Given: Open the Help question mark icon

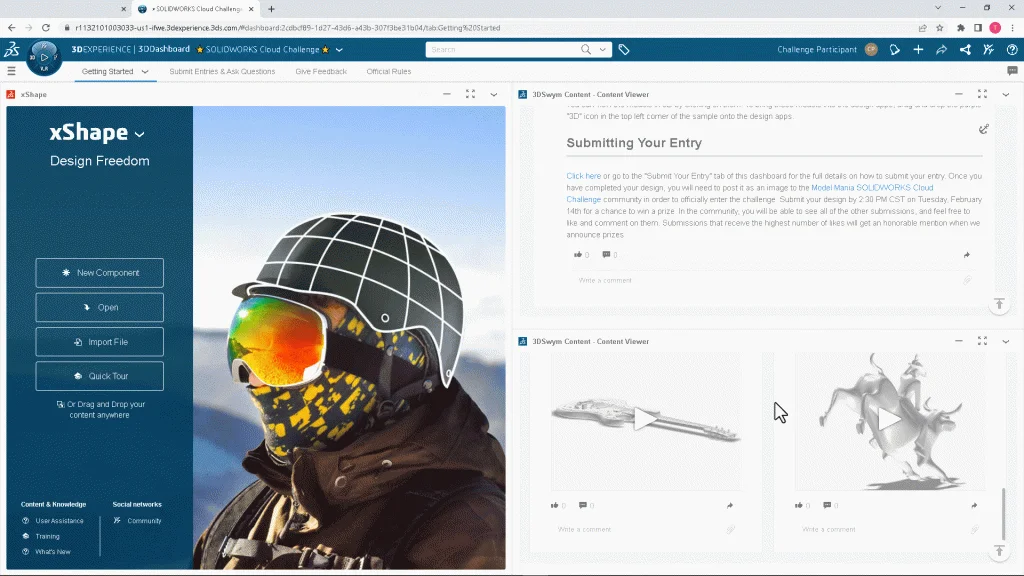Looking at the screenshot, I should pos(1011,49).
